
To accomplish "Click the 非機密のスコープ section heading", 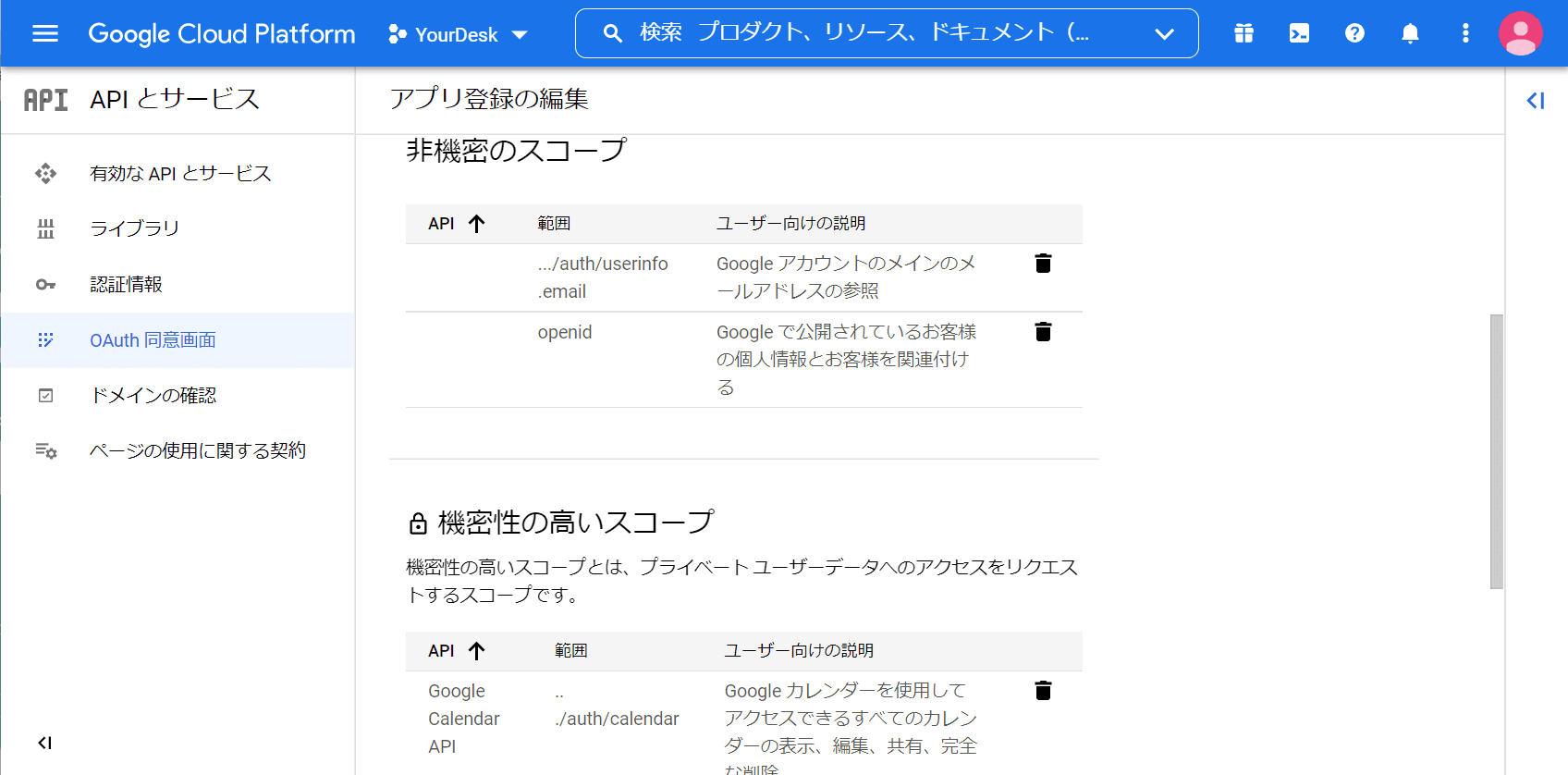I will [516, 151].
